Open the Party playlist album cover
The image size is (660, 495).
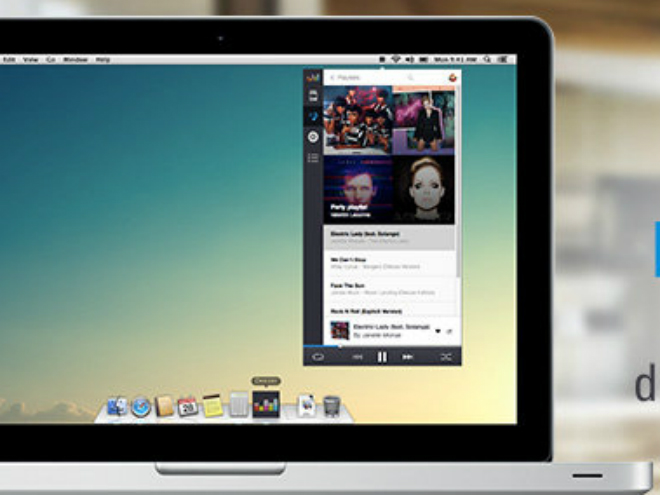(357, 190)
